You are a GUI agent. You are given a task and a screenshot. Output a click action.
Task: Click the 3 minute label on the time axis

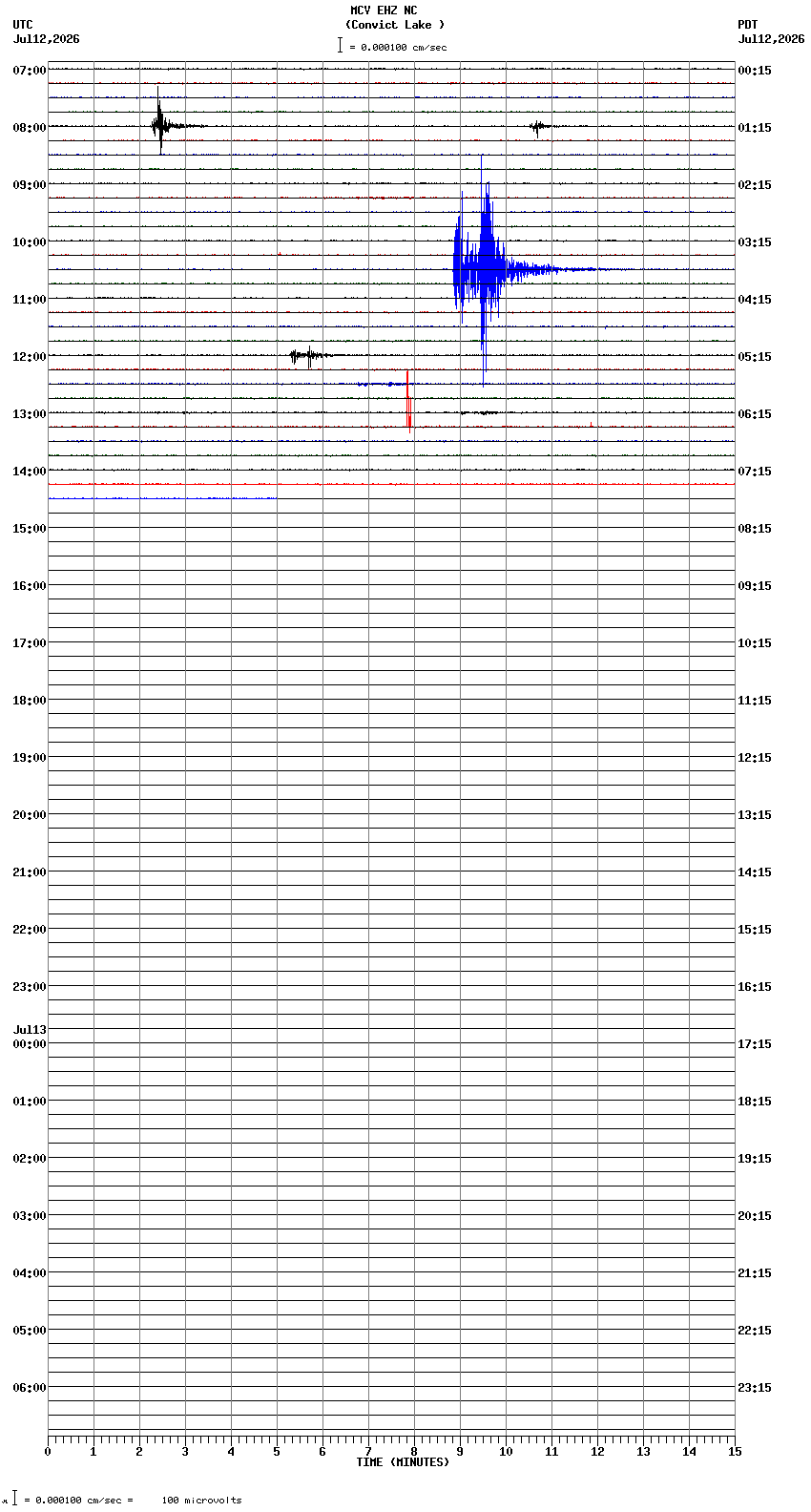coord(185,1452)
